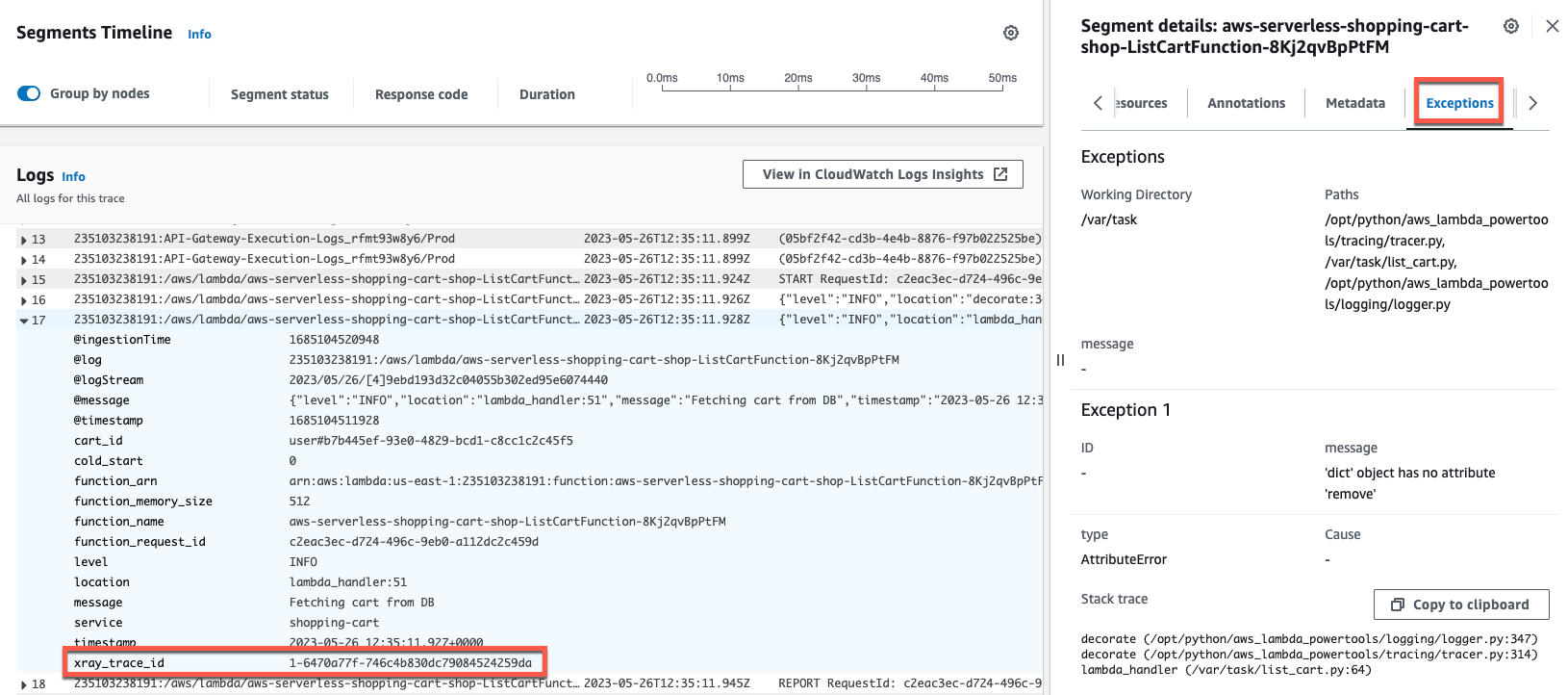The image size is (1568, 695).
Task: Click the exception message about 'remove'
Action: (1410, 483)
